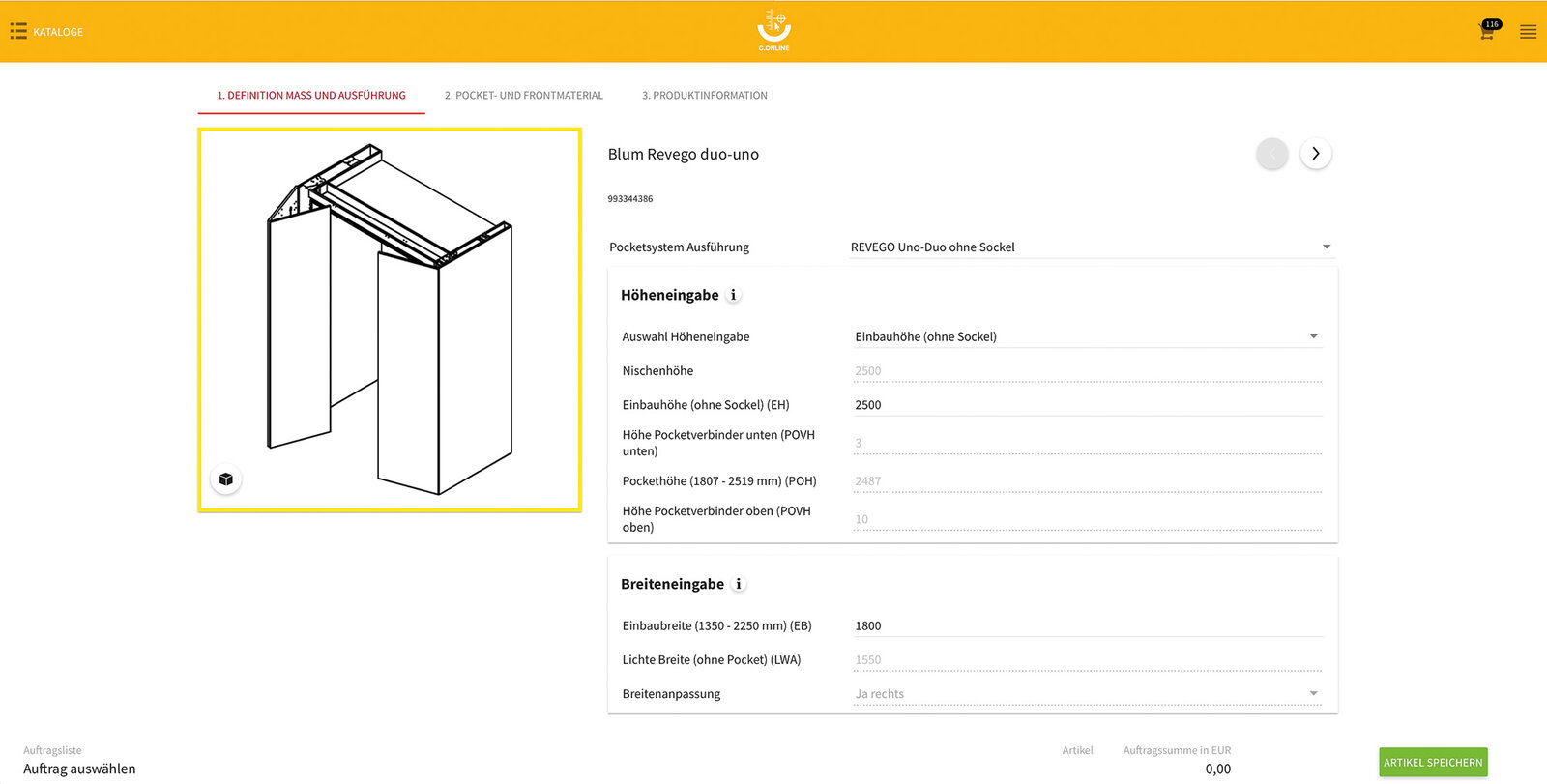The height and width of the screenshot is (784, 1547).
Task: Open the Kataloge list icon
Action: [18, 32]
